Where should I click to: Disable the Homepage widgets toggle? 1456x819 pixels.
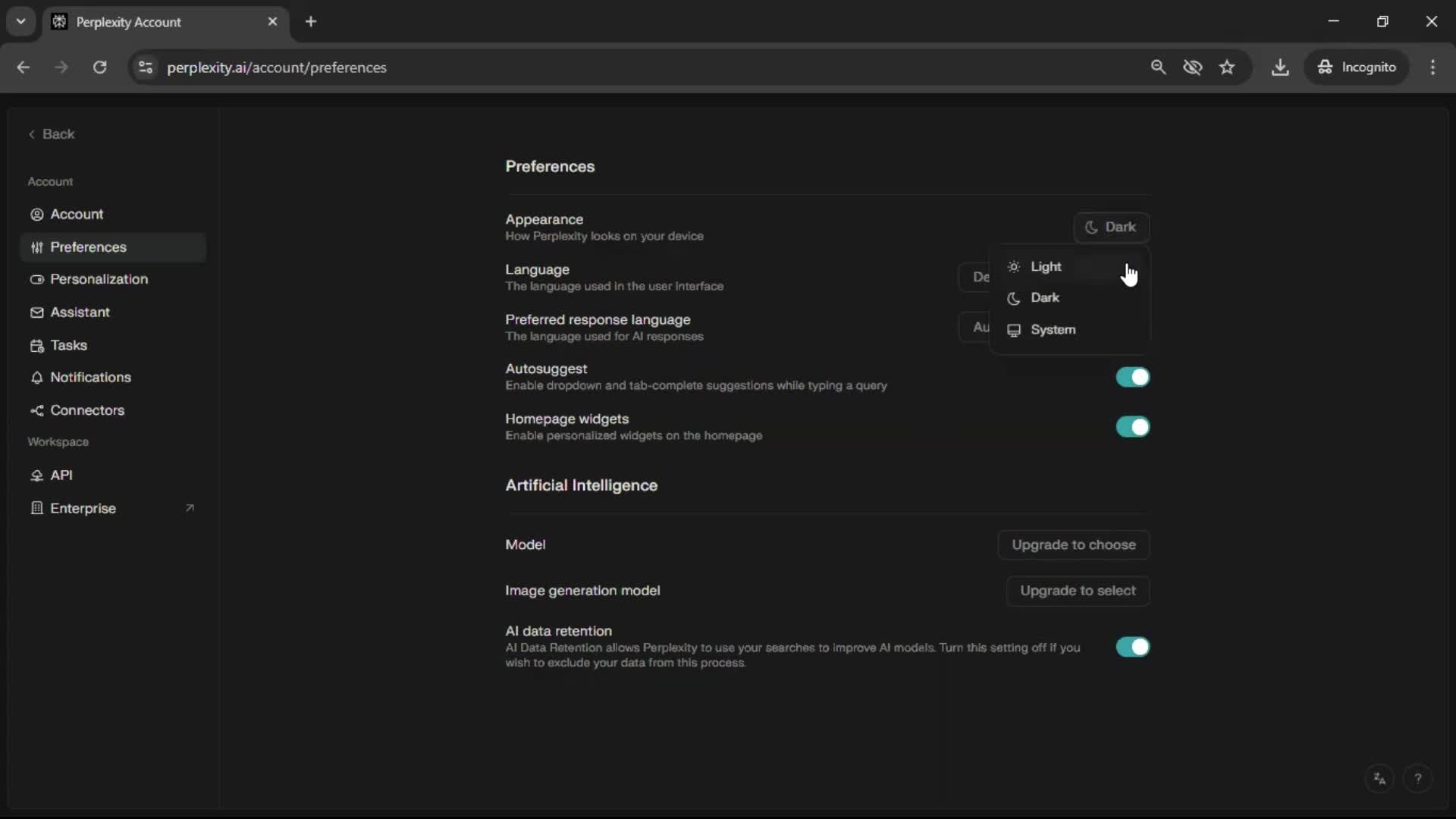pos(1132,427)
